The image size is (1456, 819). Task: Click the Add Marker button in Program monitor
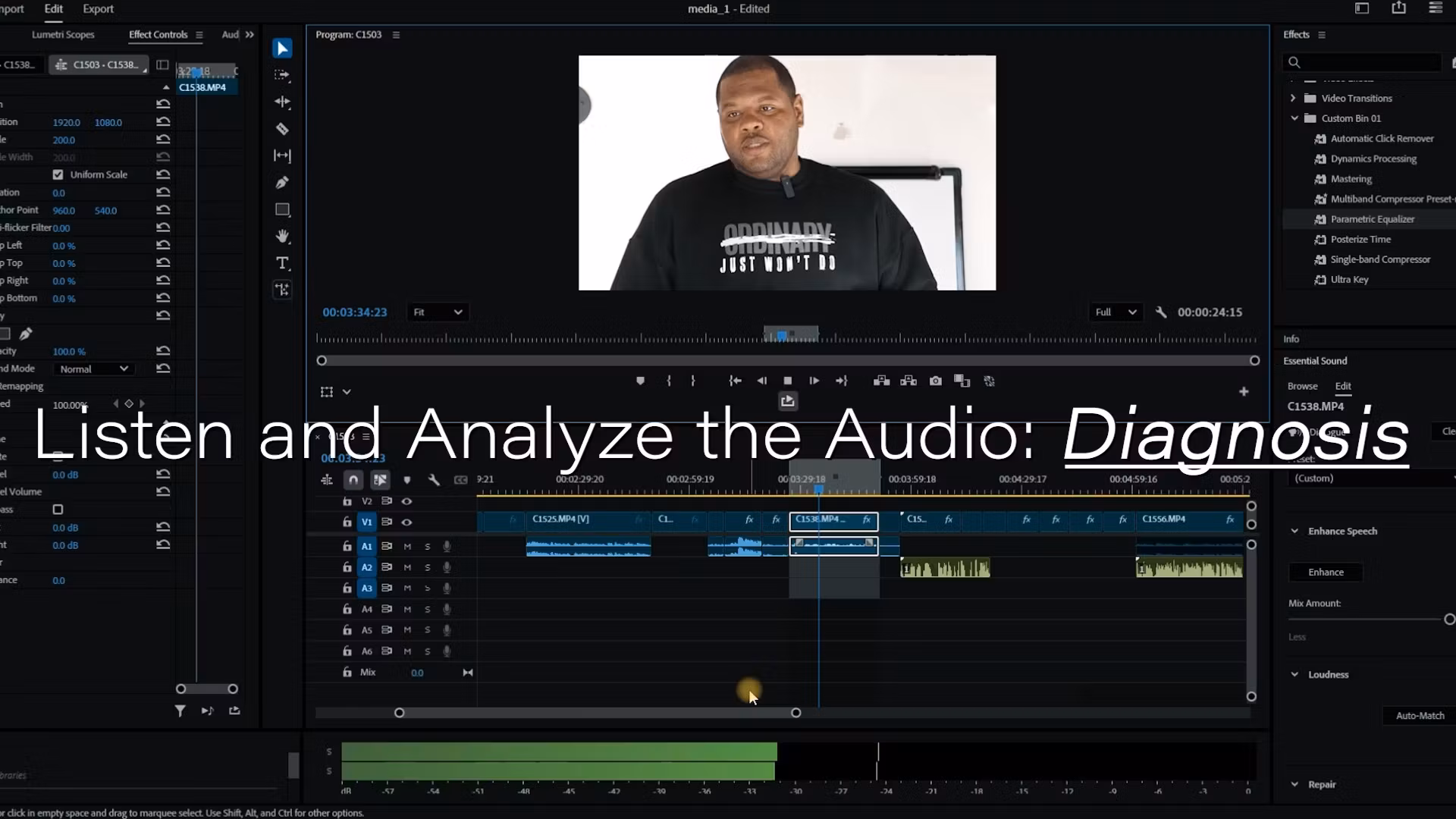click(640, 381)
